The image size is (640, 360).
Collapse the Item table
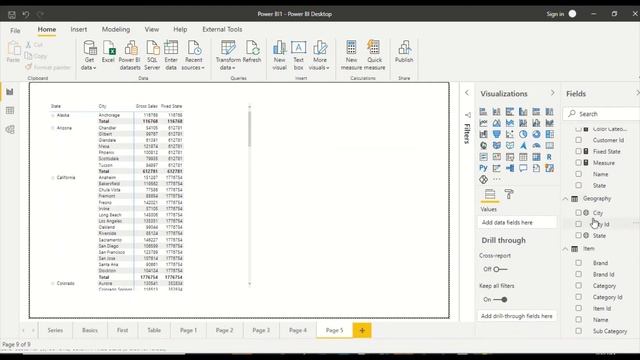pyautogui.click(x=565, y=249)
